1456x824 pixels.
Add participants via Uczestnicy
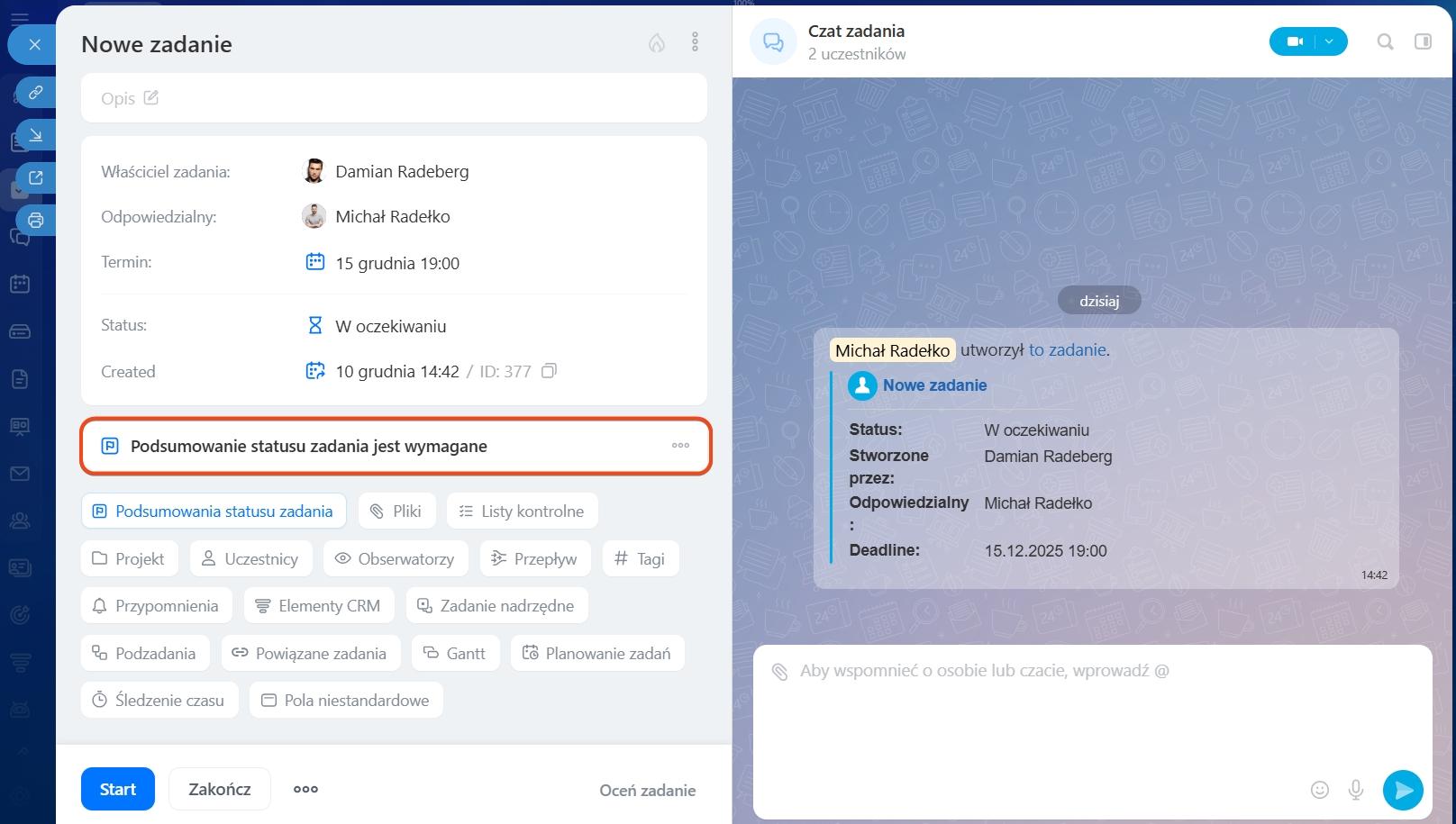[x=251, y=558]
